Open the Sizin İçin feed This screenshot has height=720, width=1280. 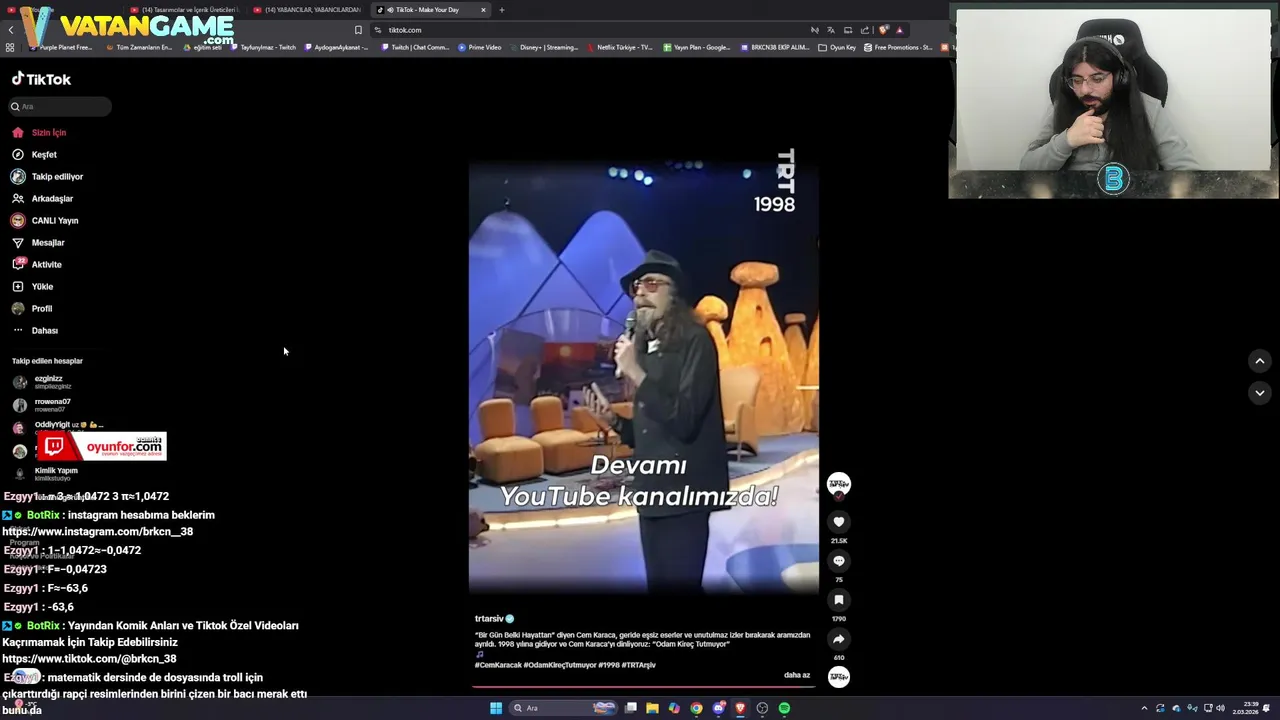tap(40, 132)
